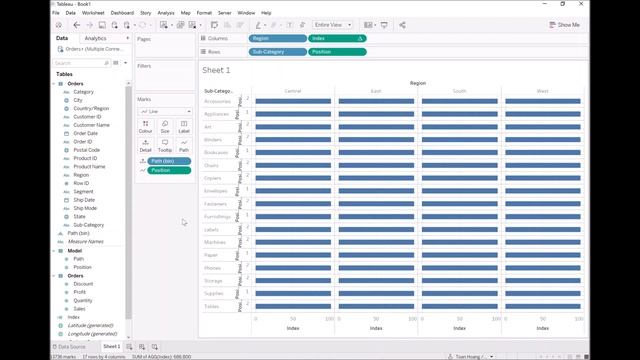
Task: Click Index pill on Columns shelf
Action: [337, 38]
